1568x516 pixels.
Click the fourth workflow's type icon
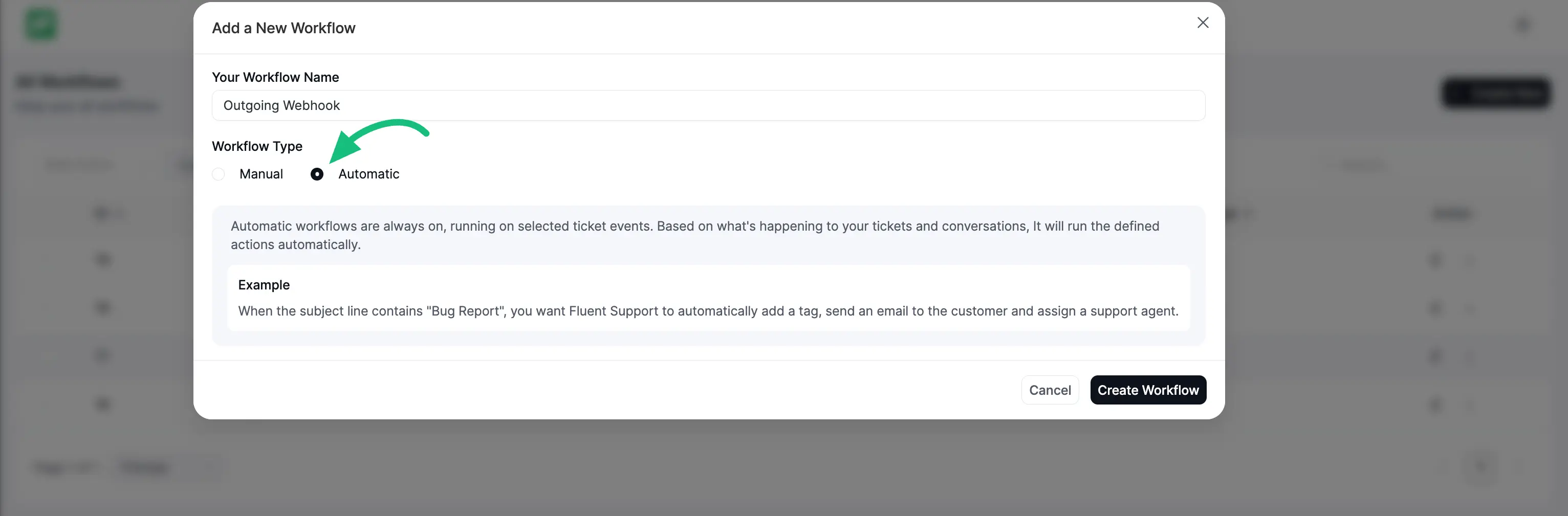pyautogui.click(x=103, y=355)
